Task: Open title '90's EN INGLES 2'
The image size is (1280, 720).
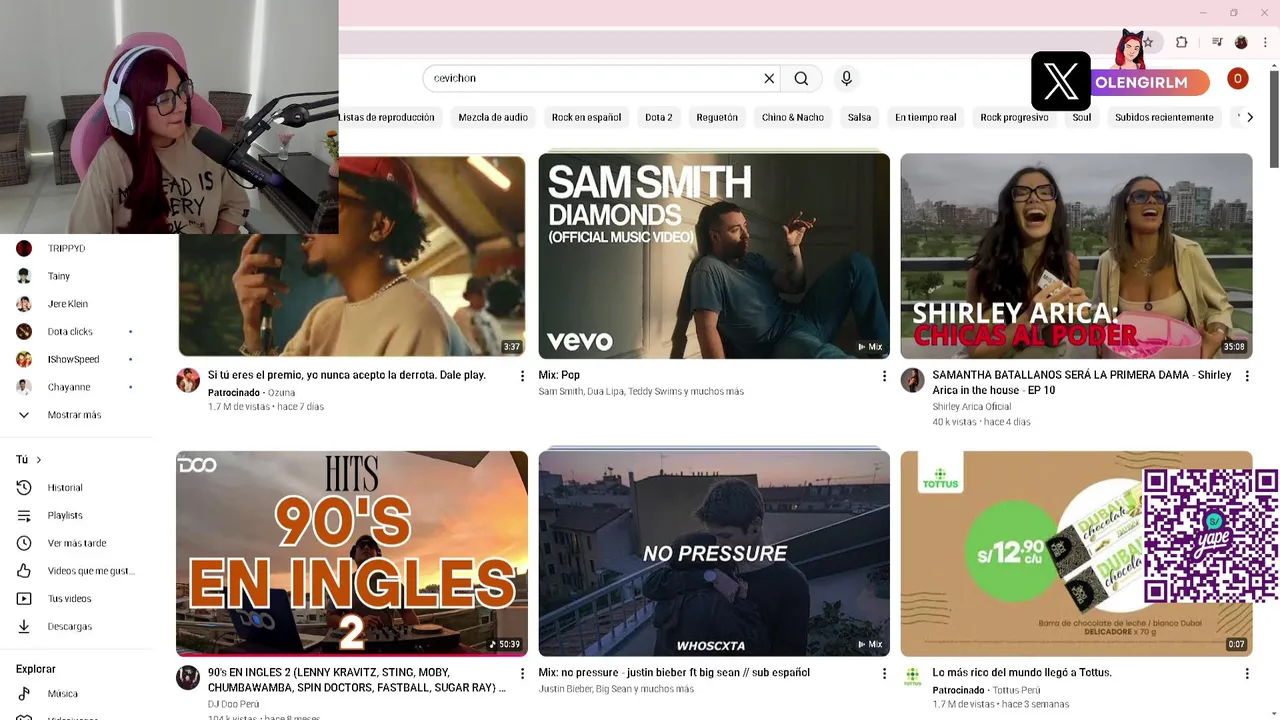Action: pyautogui.click(x=357, y=680)
